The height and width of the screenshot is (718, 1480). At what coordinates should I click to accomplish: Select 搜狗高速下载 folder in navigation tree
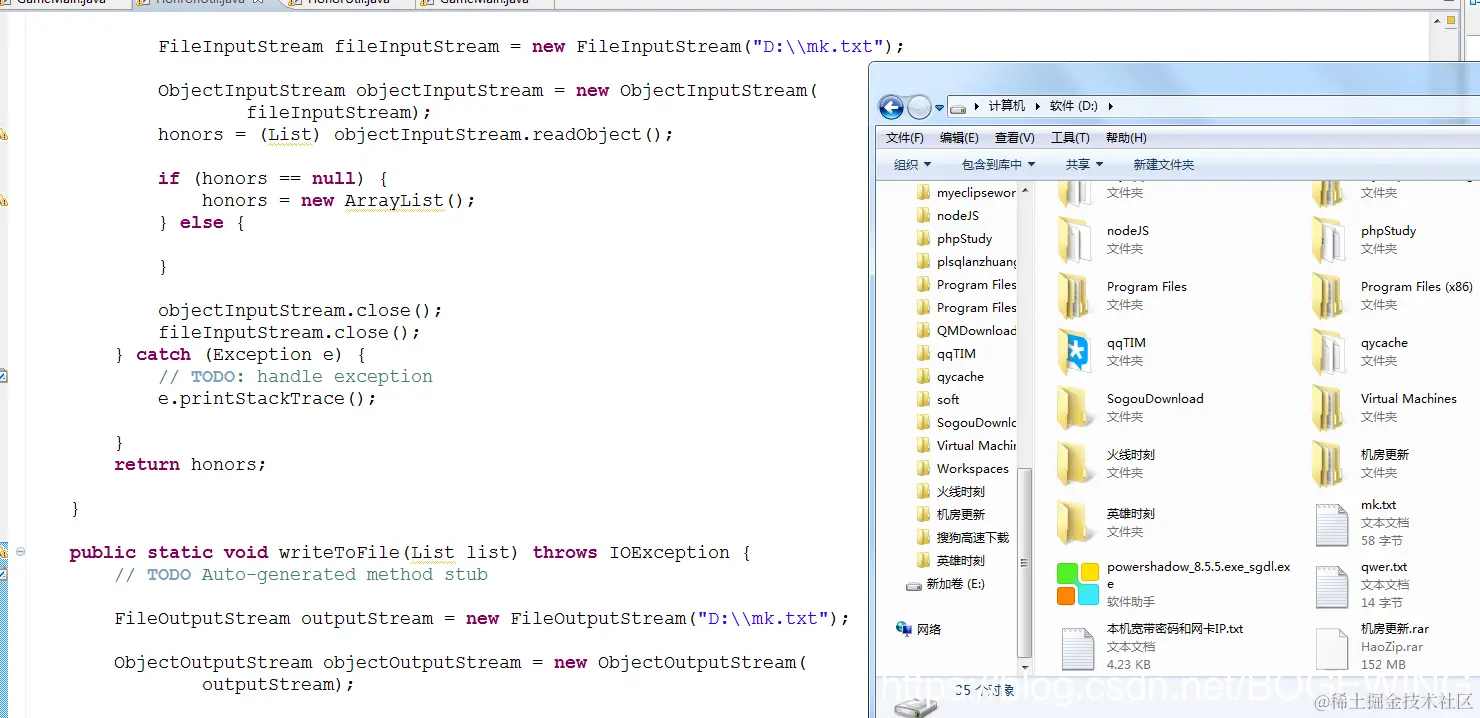[962, 538]
